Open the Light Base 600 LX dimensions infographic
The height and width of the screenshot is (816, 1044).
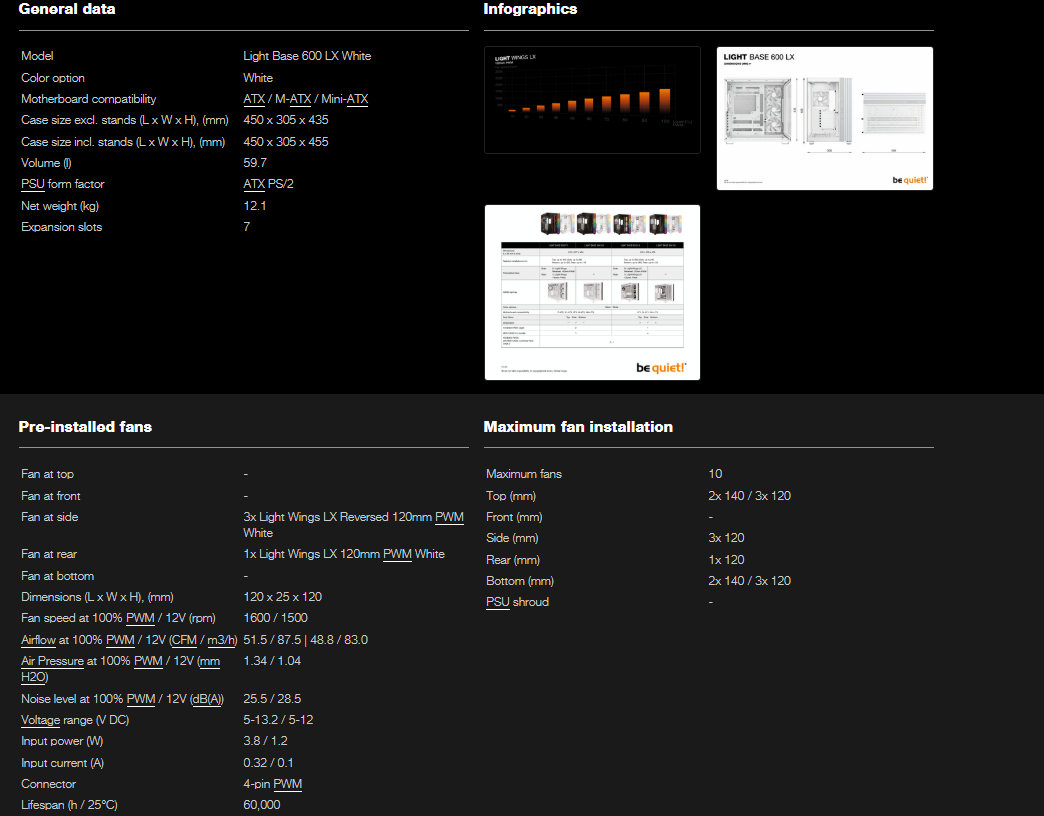(825, 118)
